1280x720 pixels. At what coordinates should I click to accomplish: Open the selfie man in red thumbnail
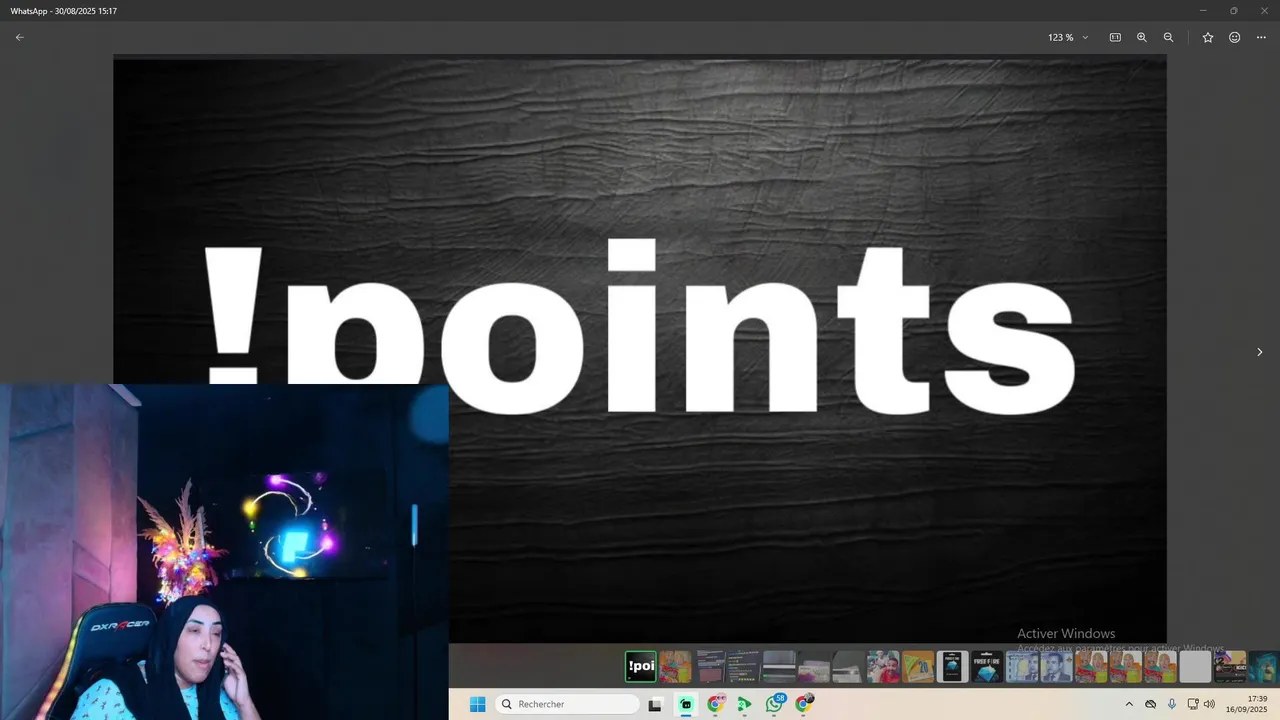tap(883, 666)
